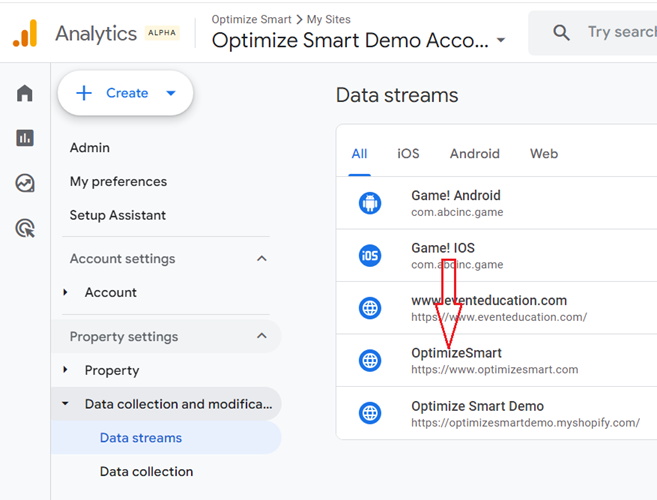This screenshot has width=657, height=500.
Task: Open the www.eventeducation.com stream
Action: coord(497,308)
